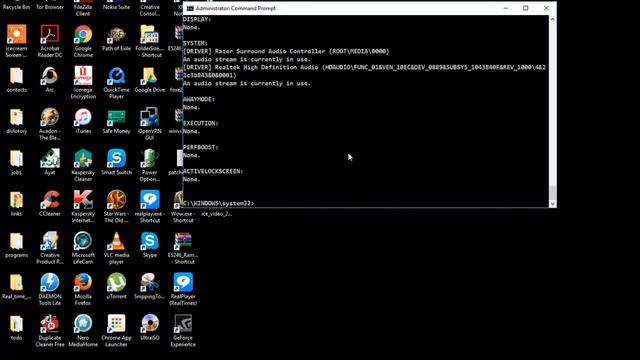Launch Mozilla Firefox from the desktop
The width and height of the screenshot is (640, 360).
[x=83, y=282]
